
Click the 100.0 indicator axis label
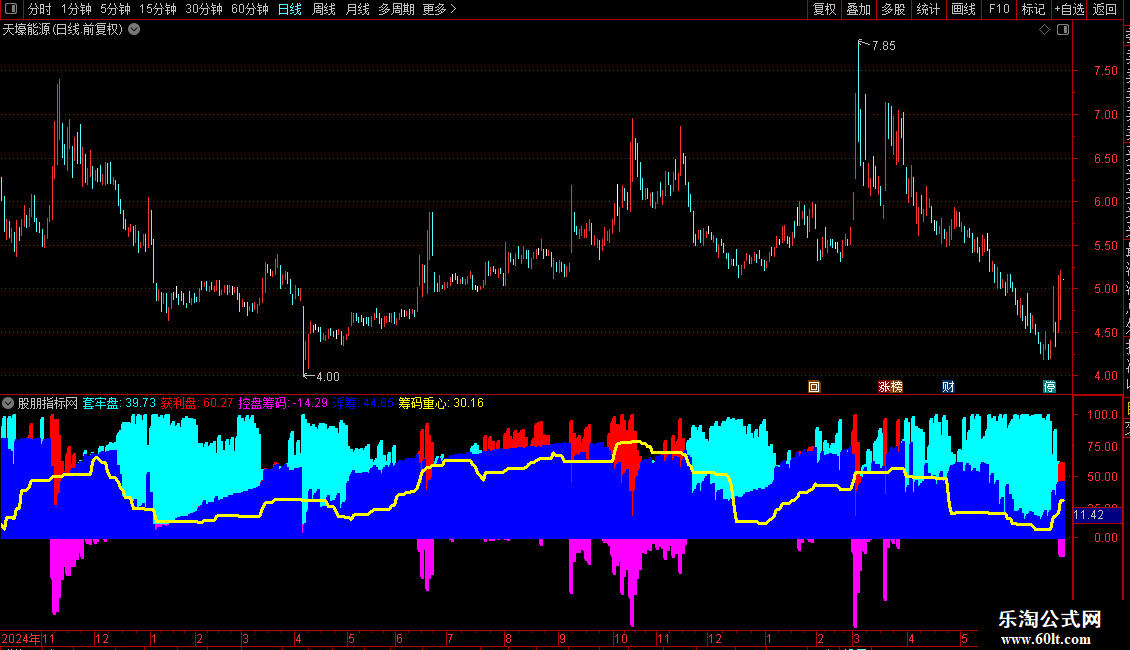(x=1102, y=415)
